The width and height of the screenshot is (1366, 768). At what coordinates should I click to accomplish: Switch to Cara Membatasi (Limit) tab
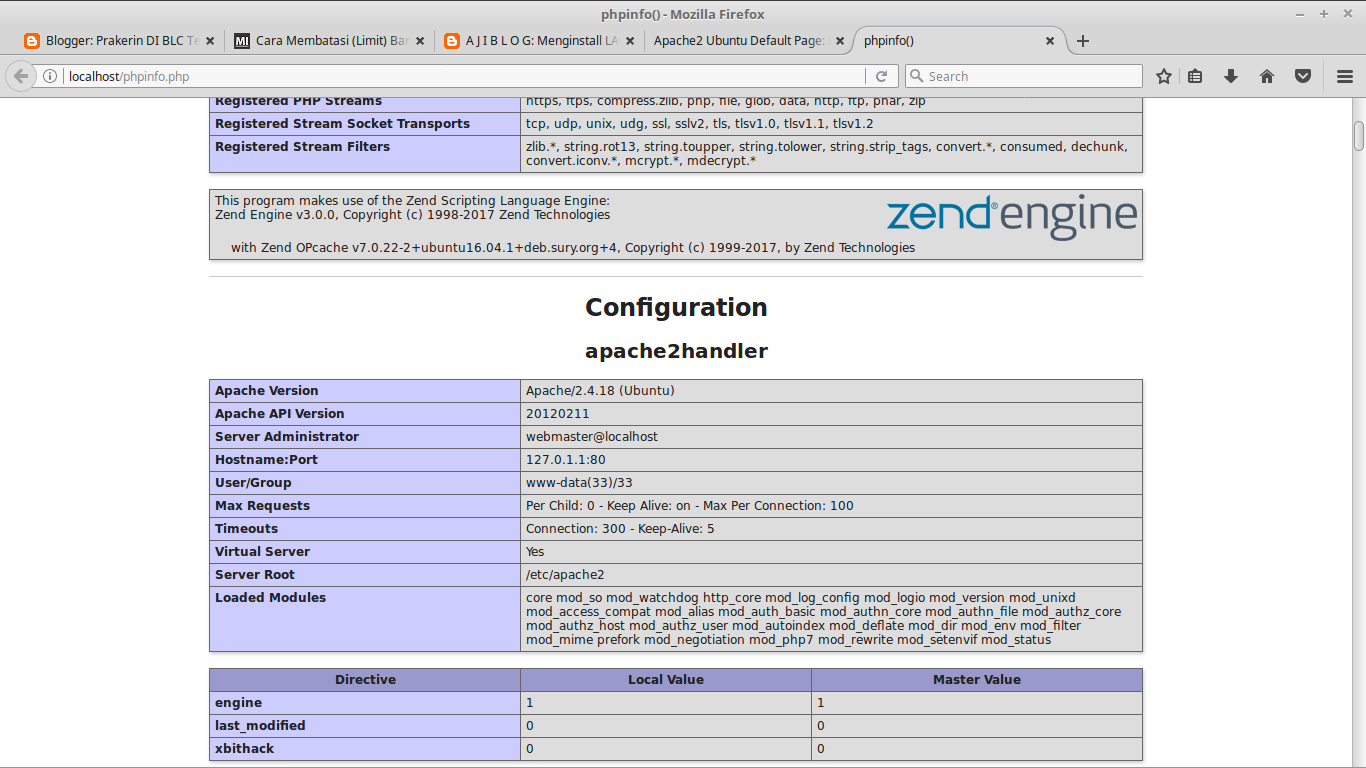click(x=329, y=41)
